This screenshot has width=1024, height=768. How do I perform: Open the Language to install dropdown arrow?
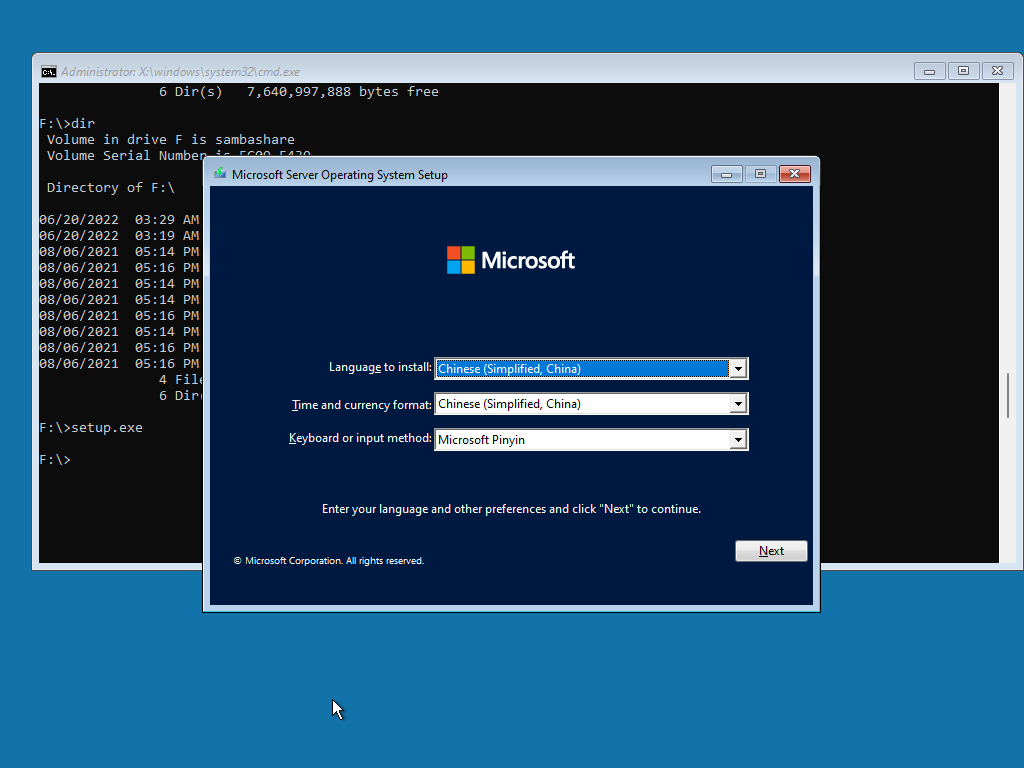coord(738,369)
